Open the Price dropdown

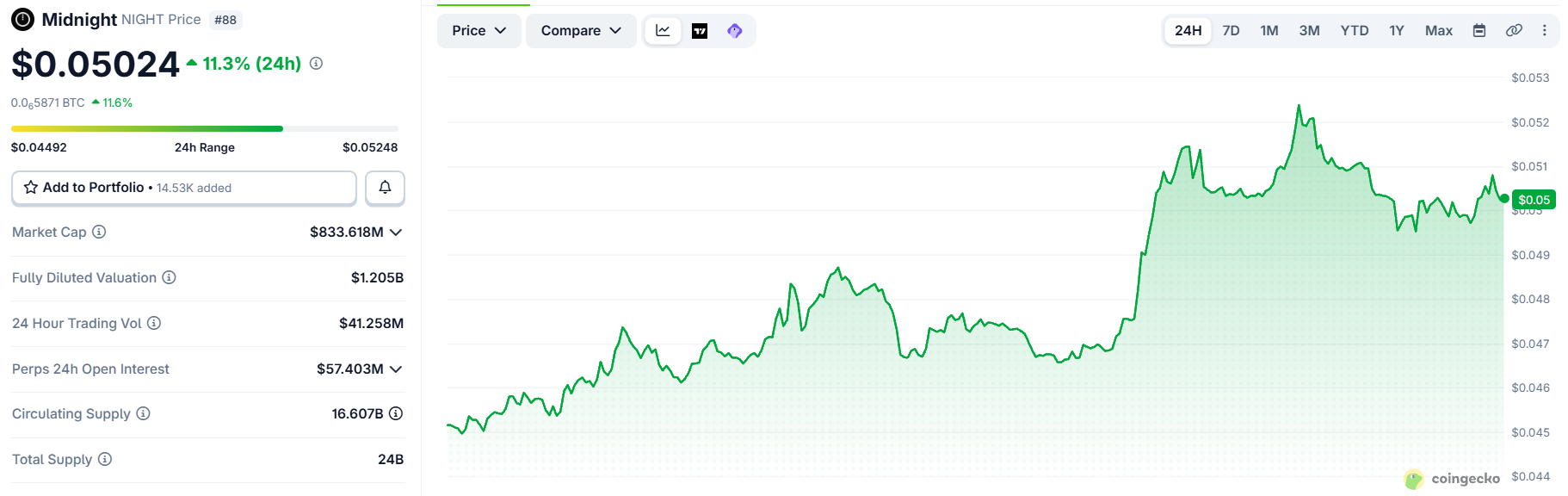click(x=479, y=31)
